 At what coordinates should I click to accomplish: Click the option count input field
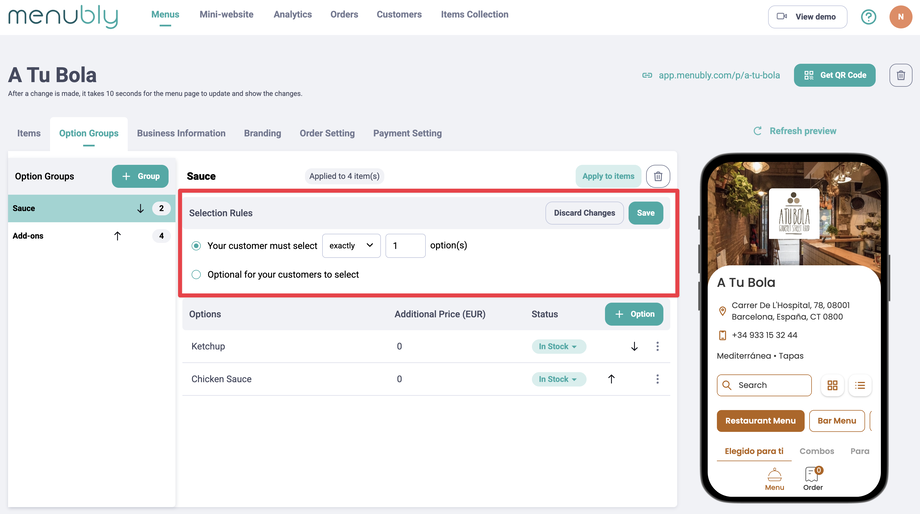[x=405, y=246]
